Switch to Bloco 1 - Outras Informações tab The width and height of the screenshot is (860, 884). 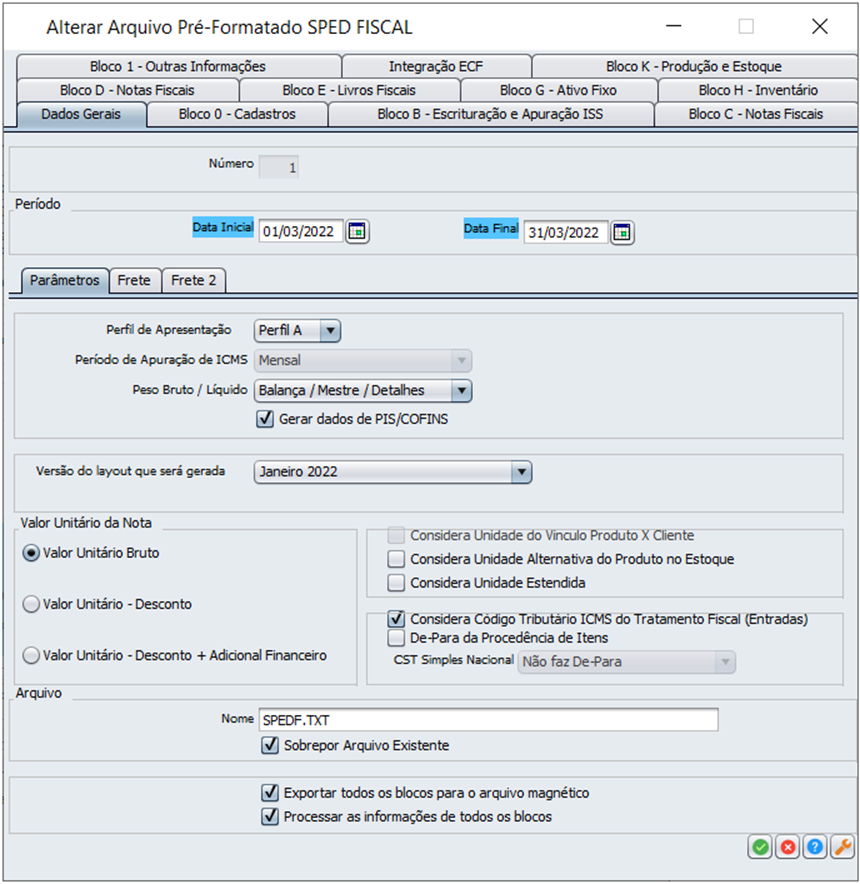178,67
